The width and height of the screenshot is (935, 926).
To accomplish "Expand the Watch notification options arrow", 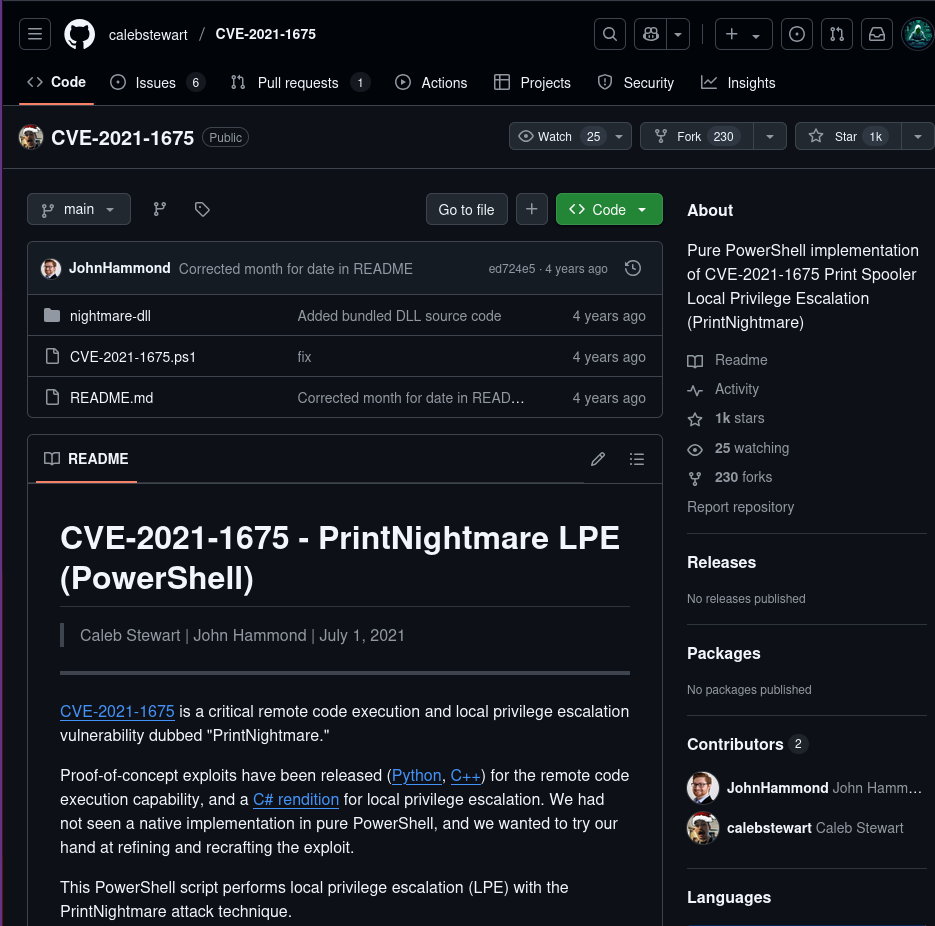I will [619, 137].
